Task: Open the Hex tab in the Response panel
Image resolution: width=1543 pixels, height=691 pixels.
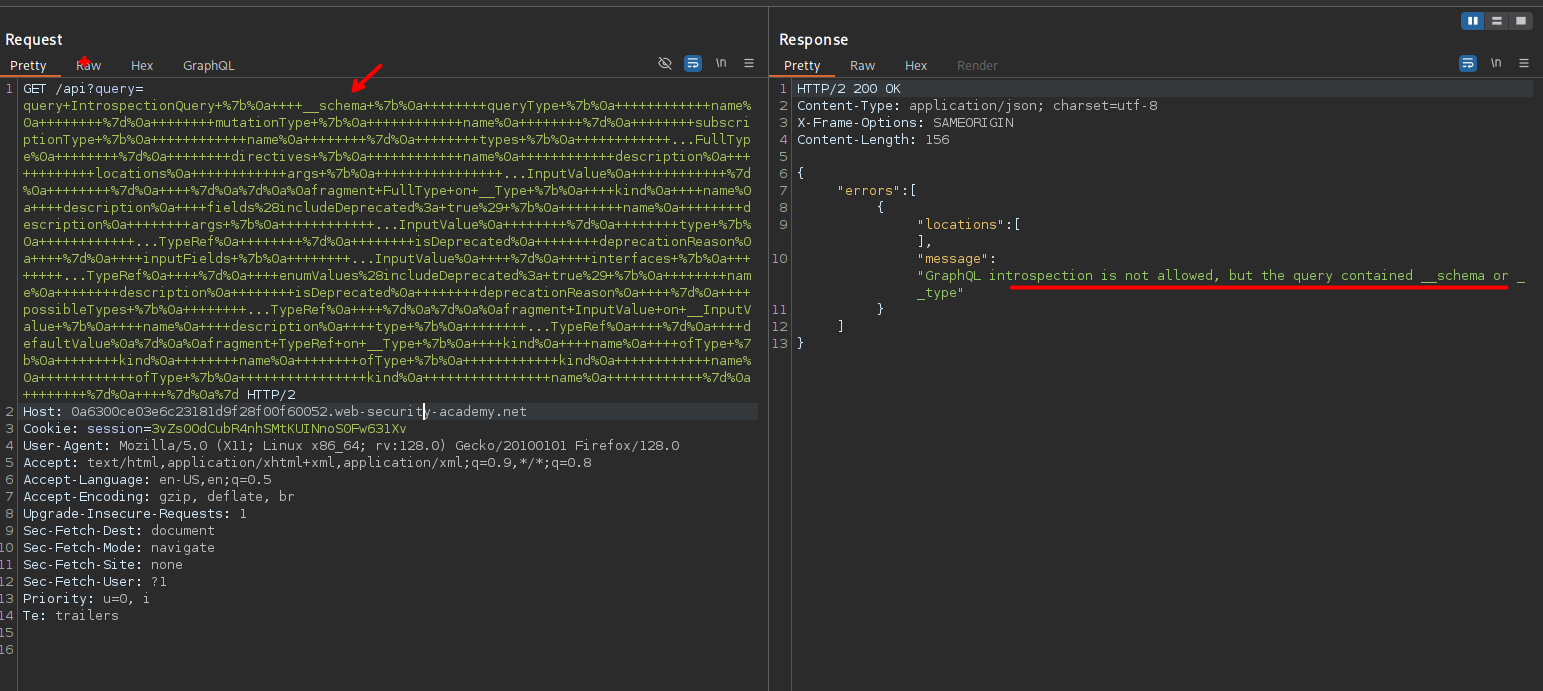Action: click(916, 66)
